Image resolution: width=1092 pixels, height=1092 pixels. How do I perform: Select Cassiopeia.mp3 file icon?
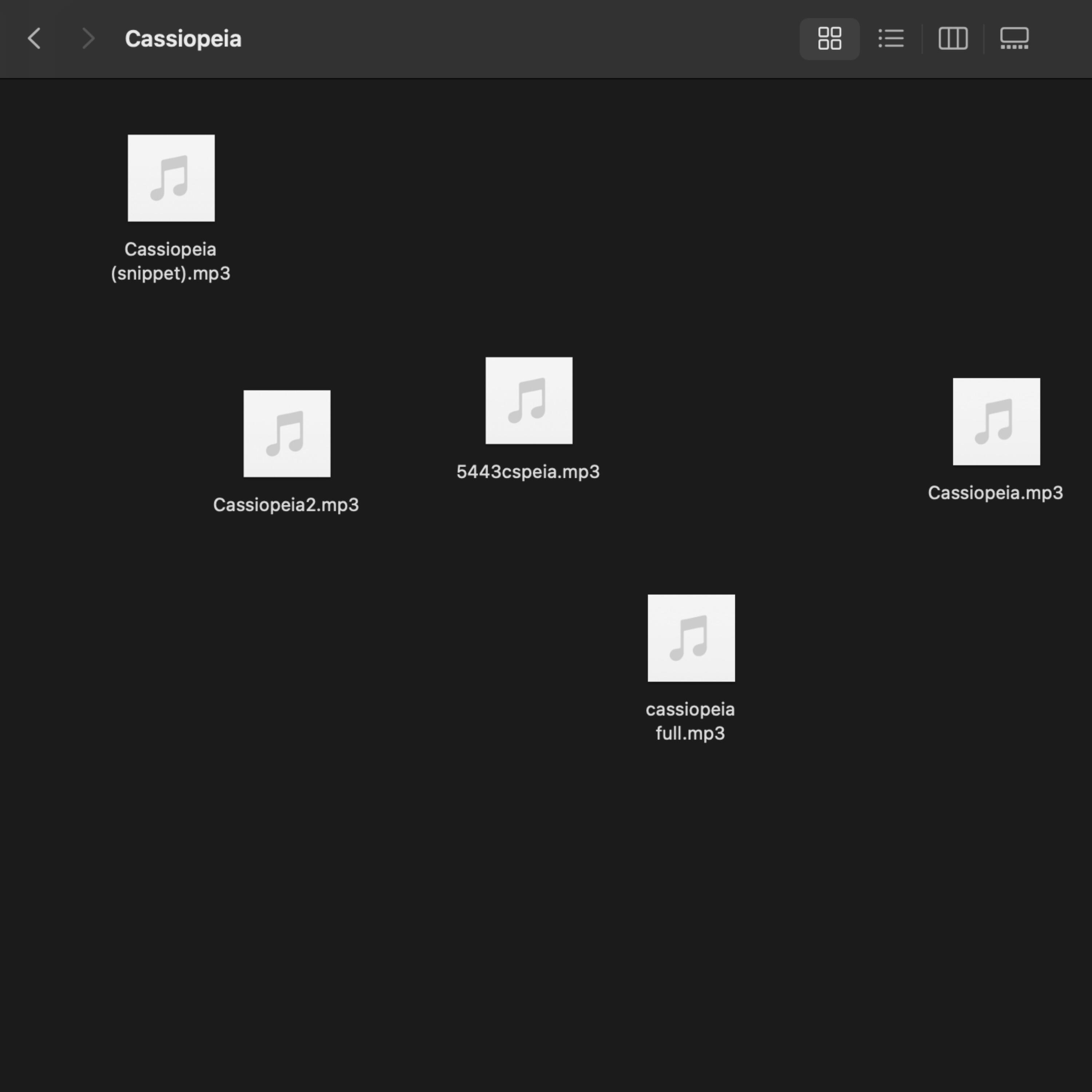coord(996,422)
